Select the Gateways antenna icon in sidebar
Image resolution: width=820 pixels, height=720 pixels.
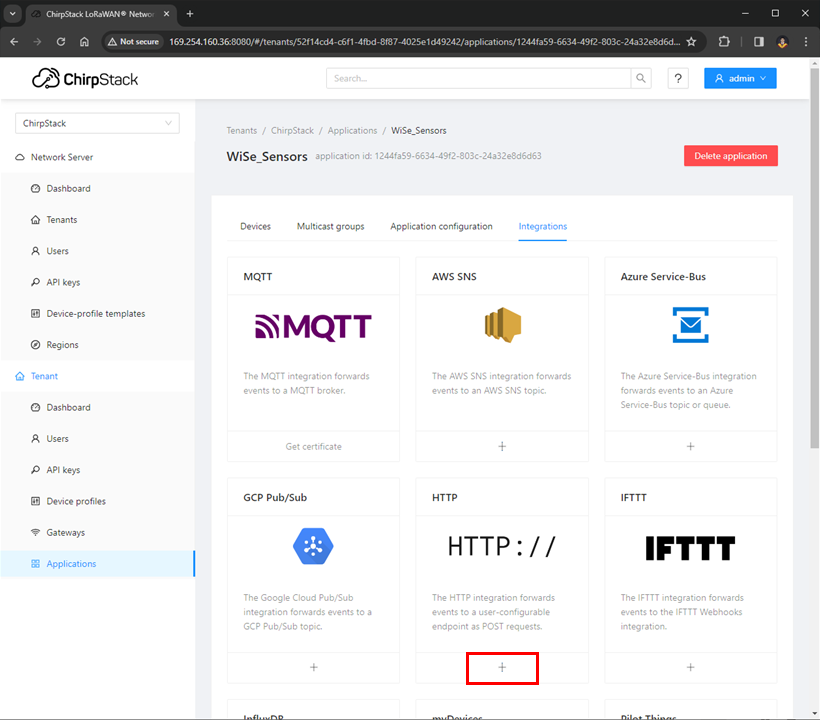coord(37,532)
